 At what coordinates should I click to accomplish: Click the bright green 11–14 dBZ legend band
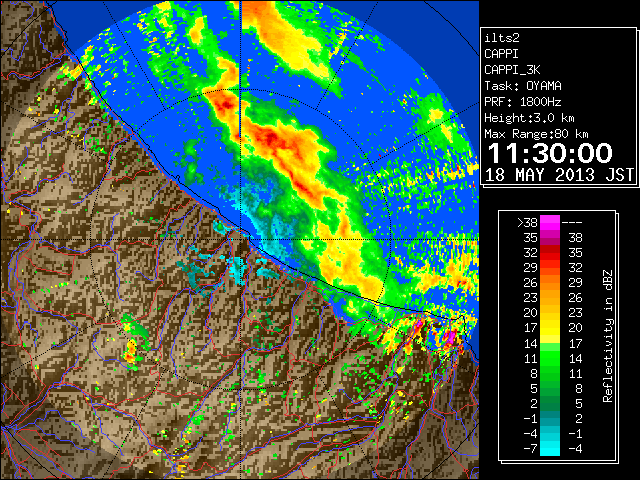pos(550,358)
